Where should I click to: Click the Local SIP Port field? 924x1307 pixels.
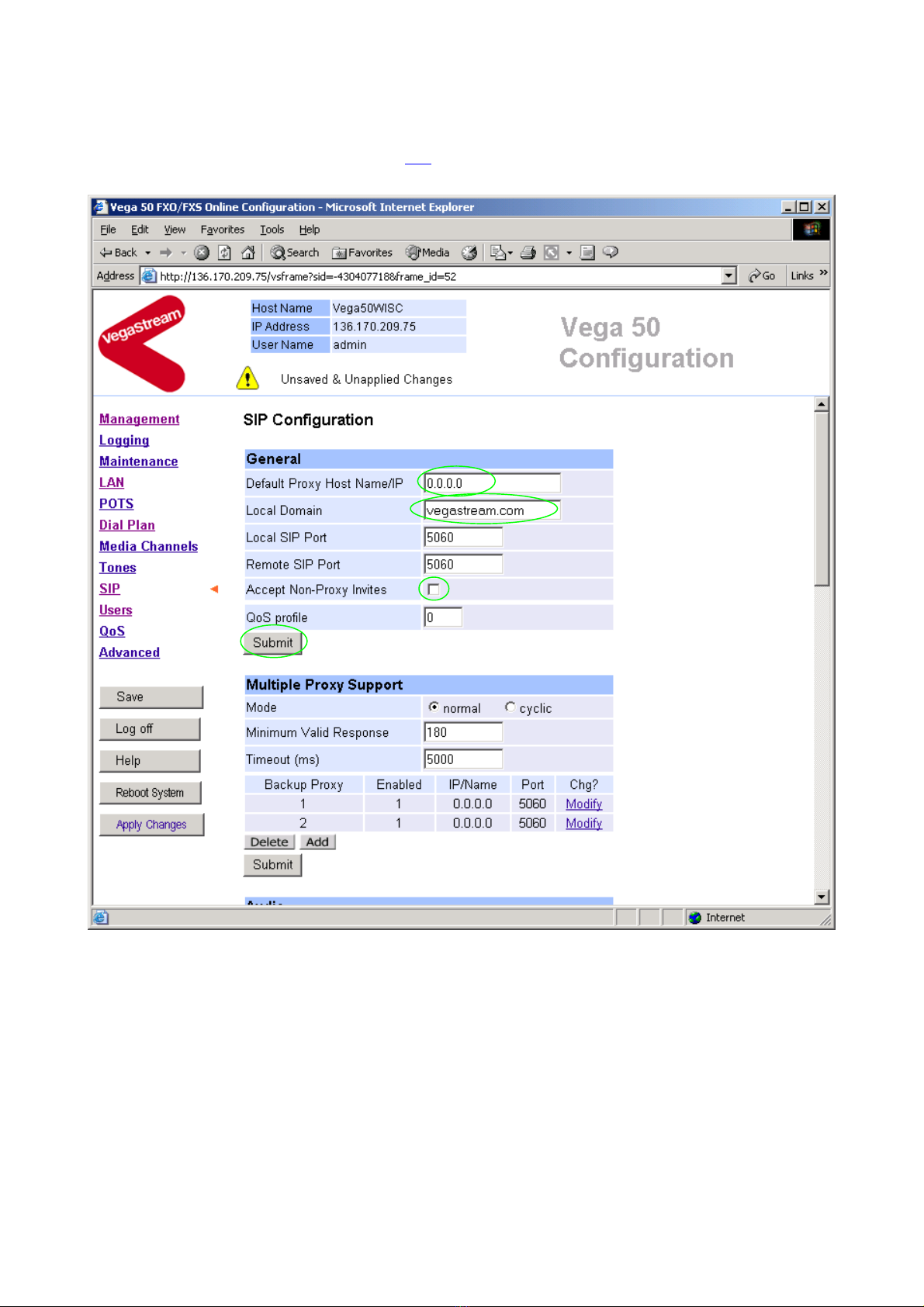coord(463,538)
